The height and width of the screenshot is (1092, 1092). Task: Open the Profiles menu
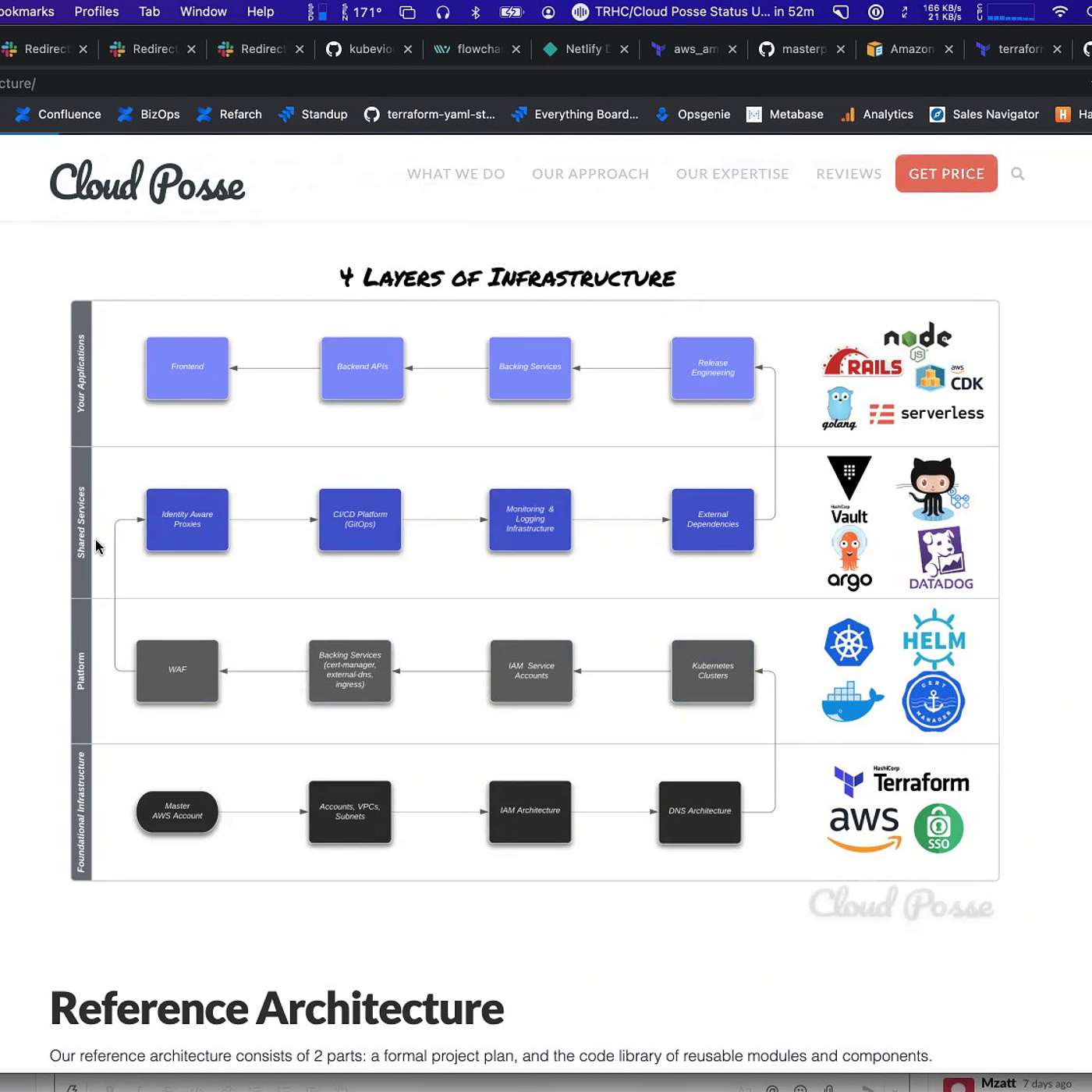pyautogui.click(x=97, y=12)
